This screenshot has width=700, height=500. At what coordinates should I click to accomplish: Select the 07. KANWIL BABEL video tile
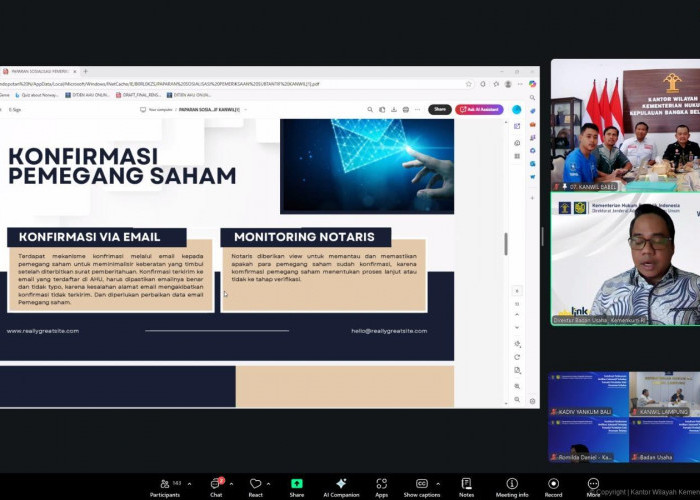coord(625,125)
